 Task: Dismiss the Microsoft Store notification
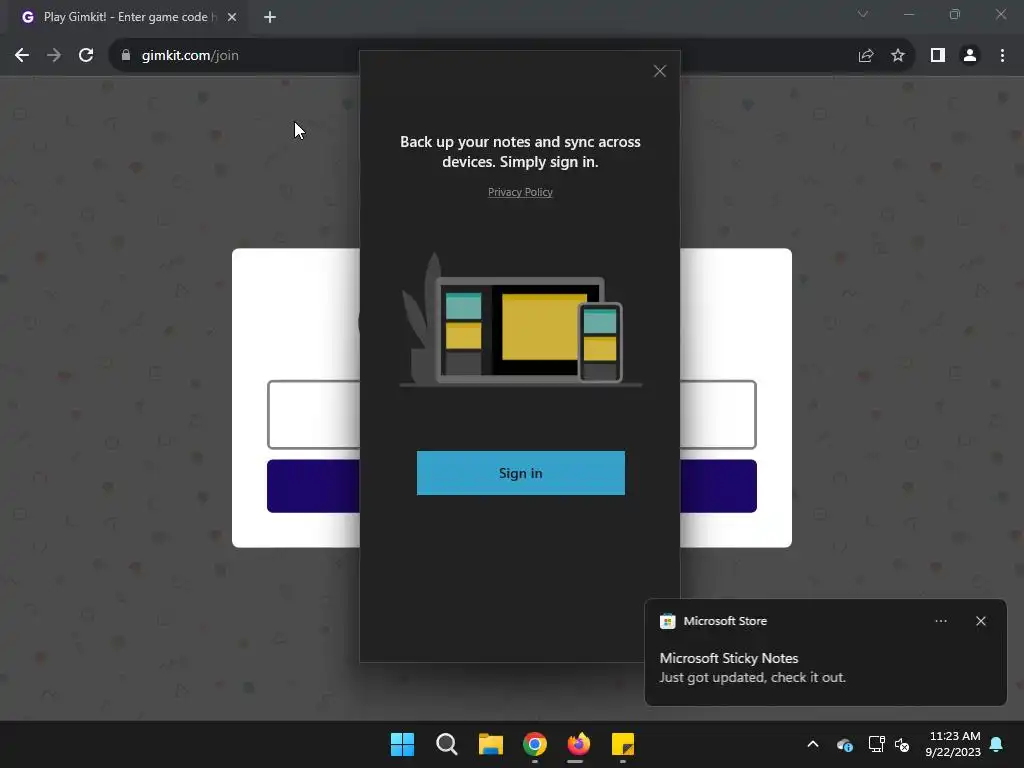tap(980, 621)
